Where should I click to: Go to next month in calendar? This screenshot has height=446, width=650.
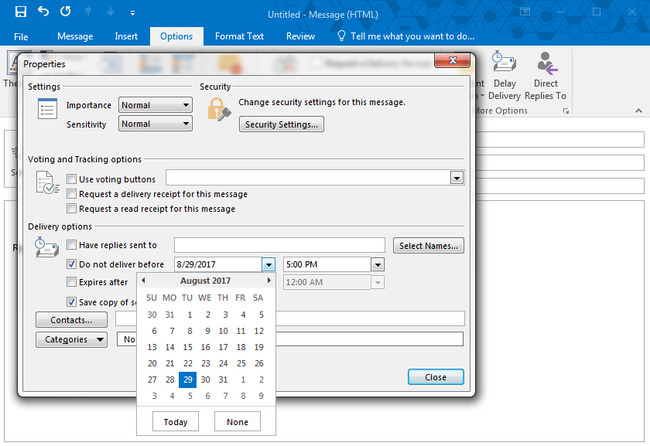click(x=269, y=280)
